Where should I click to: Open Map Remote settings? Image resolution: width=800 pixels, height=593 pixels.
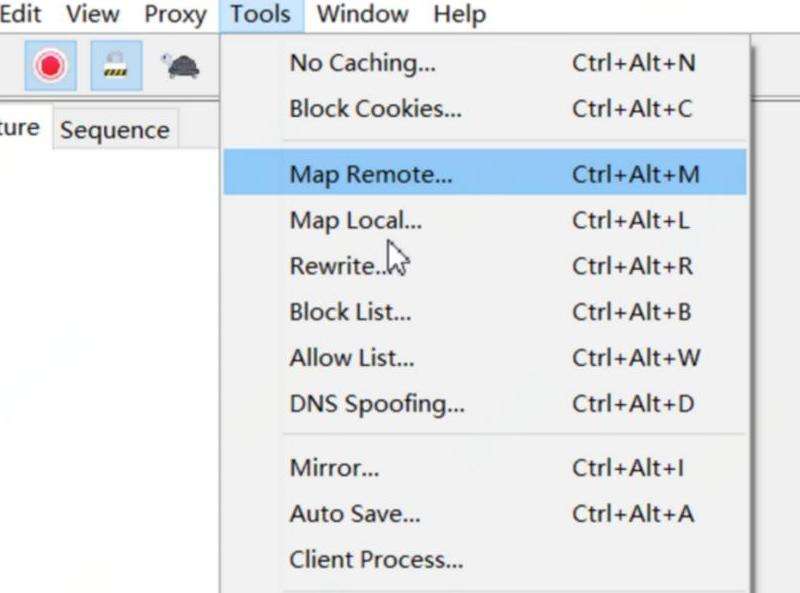485,172
